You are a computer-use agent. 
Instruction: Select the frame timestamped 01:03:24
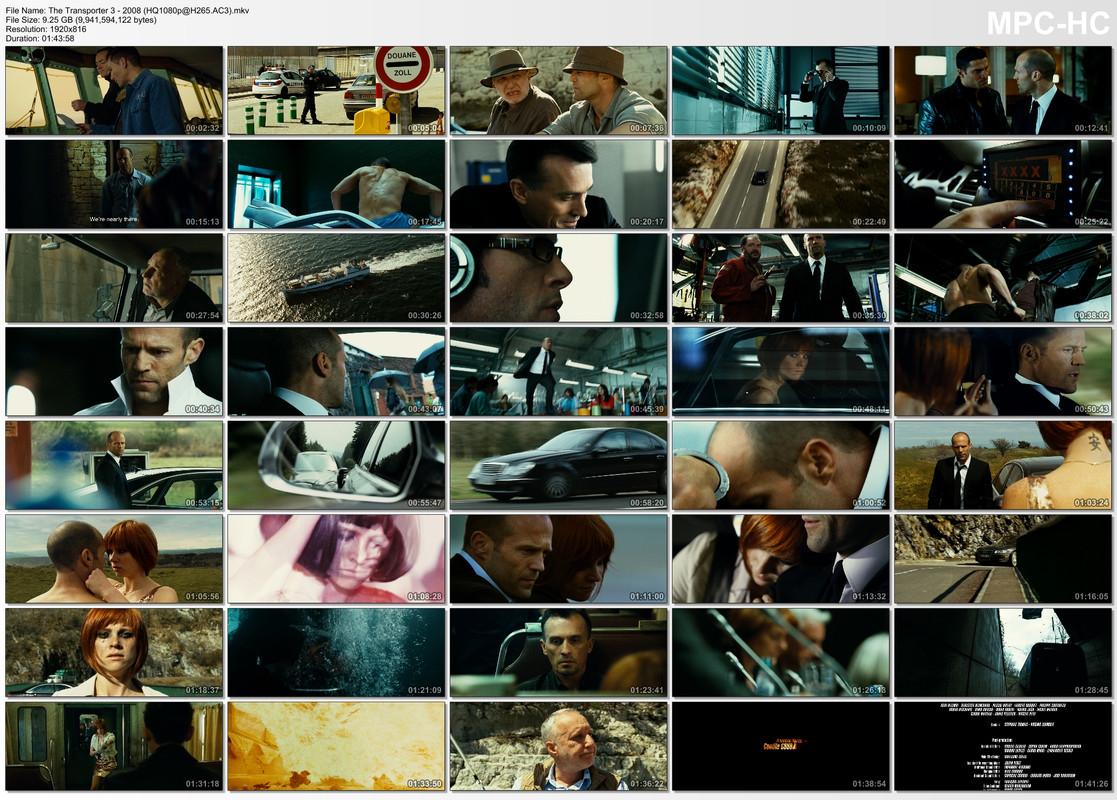click(1003, 465)
